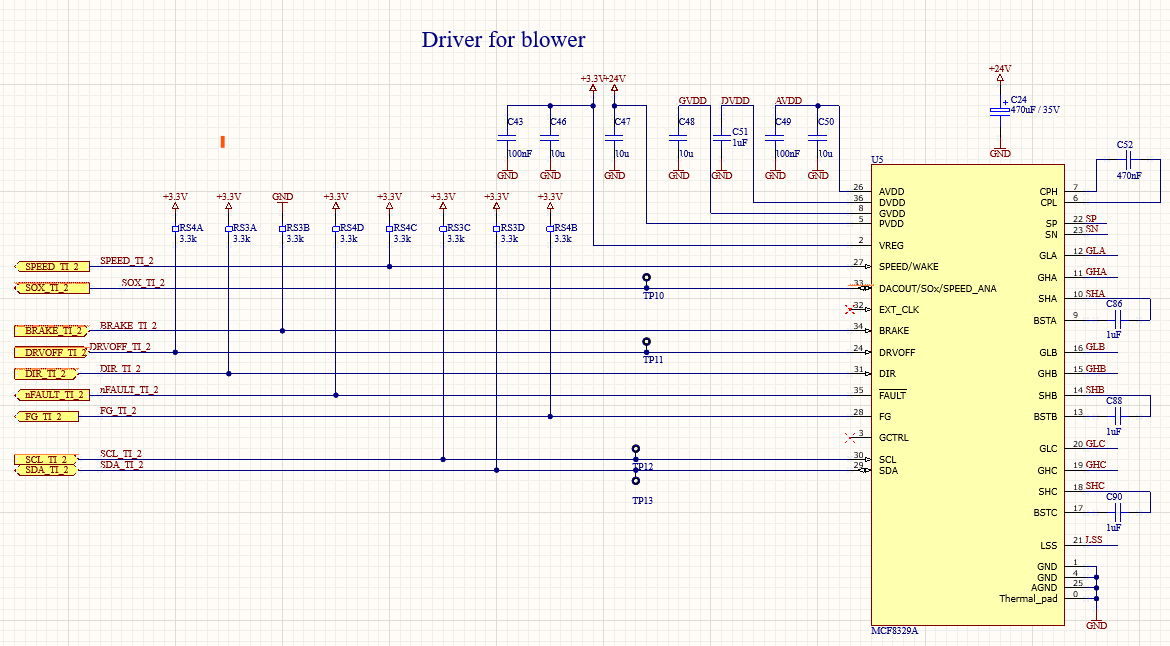Click capacitor C24 470uF symbol
Viewport: 1170px width, 646px height.
[x=1000, y=110]
